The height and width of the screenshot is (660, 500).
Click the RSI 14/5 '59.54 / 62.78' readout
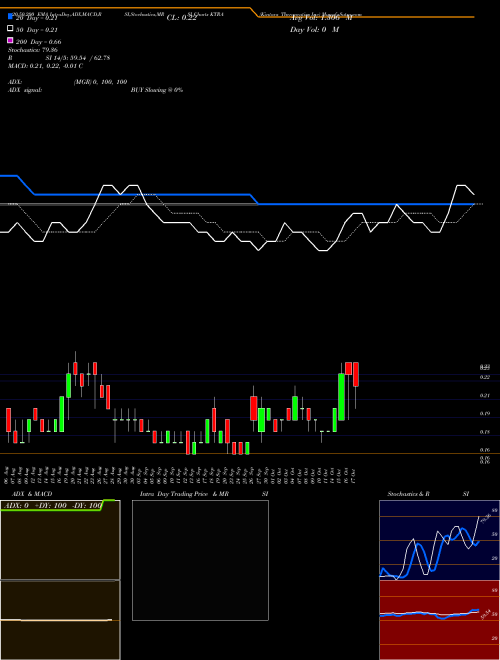click(x=91, y=58)
